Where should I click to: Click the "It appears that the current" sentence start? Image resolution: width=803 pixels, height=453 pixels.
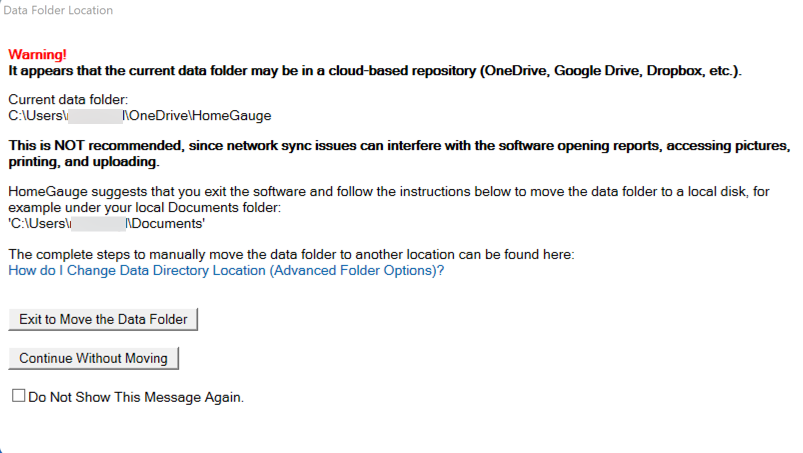click(100, 71)
